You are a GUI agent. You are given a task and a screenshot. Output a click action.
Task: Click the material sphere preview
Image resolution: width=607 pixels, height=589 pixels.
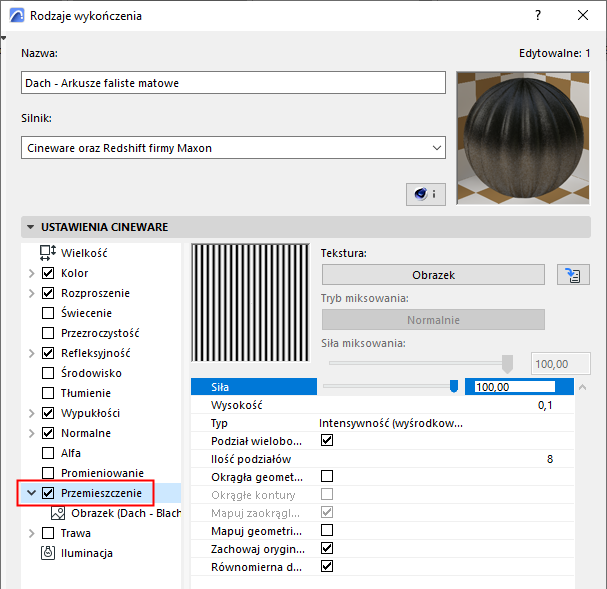(x=523, y=138)
